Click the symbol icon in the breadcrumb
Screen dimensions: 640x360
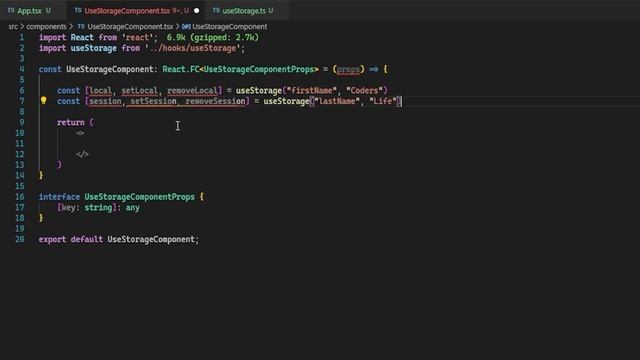click(186, 27)
